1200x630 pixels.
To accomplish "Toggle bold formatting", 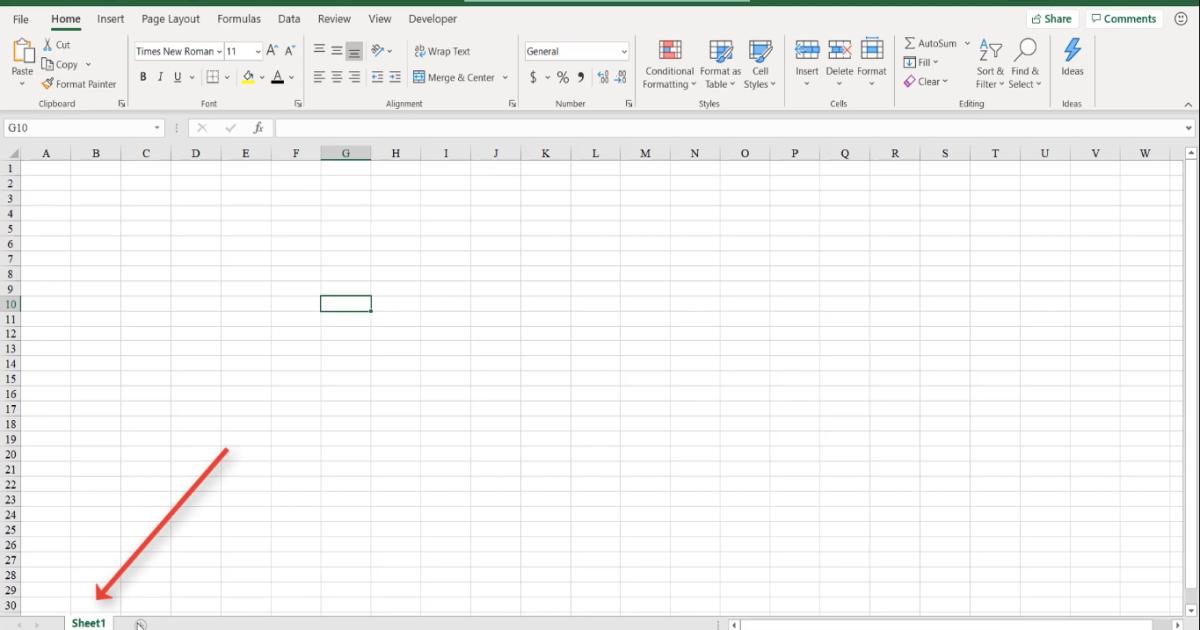I will (x=143, y=76).
